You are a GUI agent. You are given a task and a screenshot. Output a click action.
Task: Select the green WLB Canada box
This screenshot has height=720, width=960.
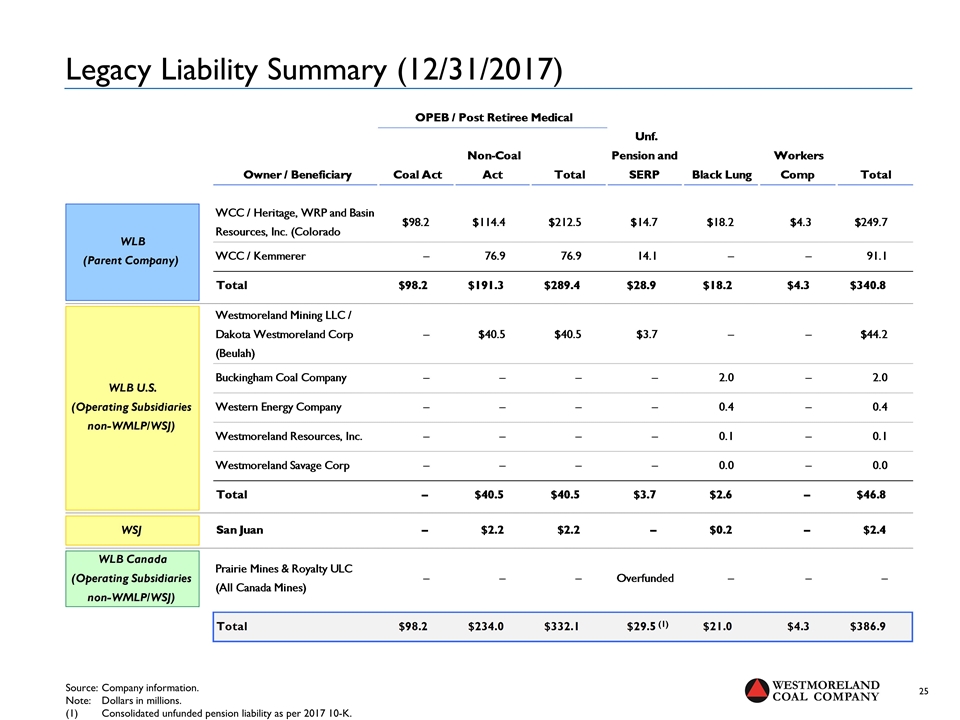[134, 578]
